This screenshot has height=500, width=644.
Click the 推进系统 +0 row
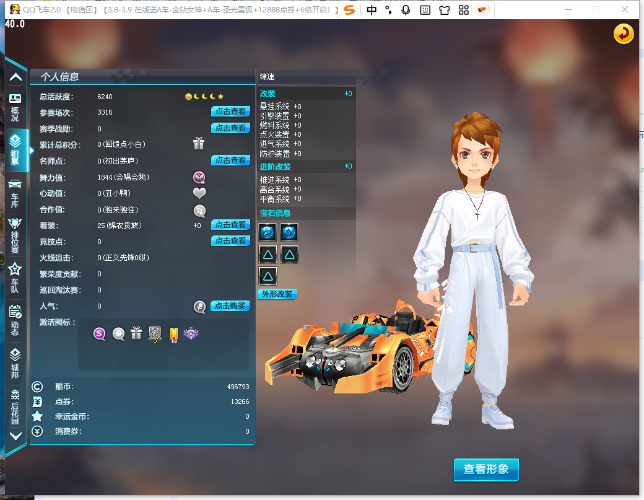pos(281,180)
